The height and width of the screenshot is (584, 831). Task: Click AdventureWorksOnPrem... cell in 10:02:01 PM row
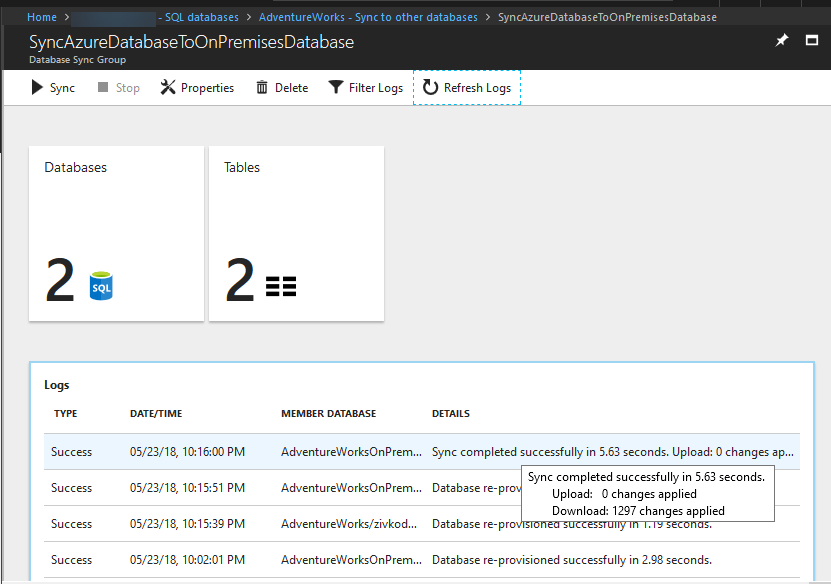click(351, 560)
